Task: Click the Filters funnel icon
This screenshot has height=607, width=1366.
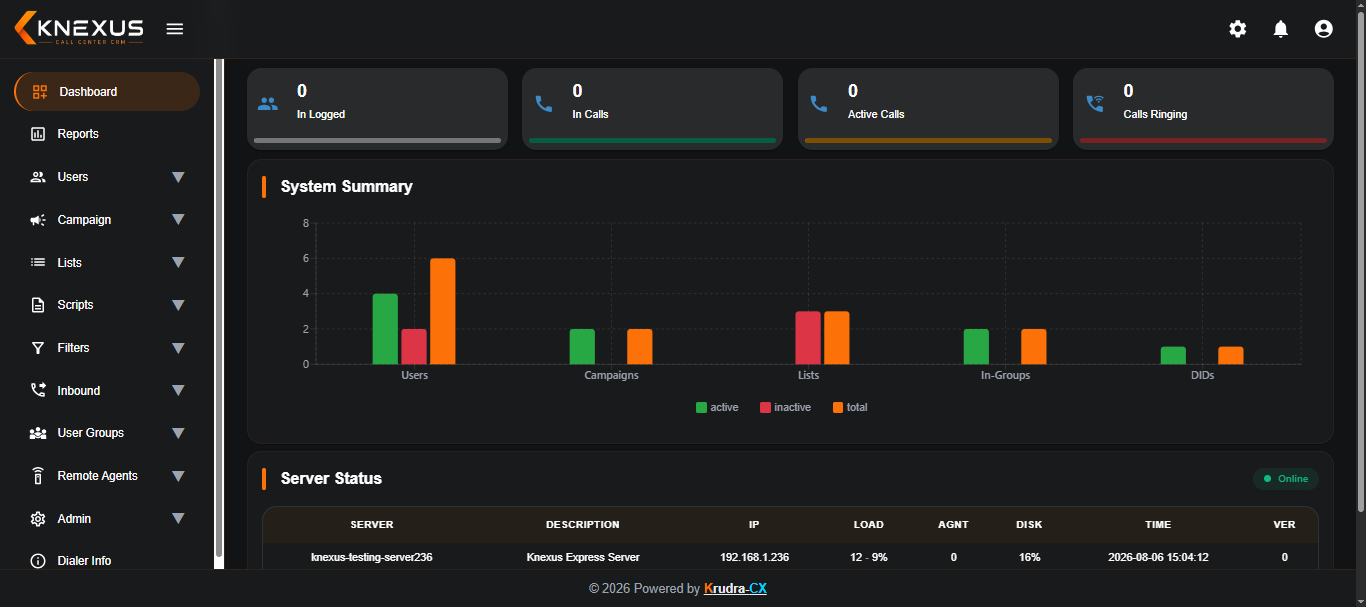Action: (38, 348)
